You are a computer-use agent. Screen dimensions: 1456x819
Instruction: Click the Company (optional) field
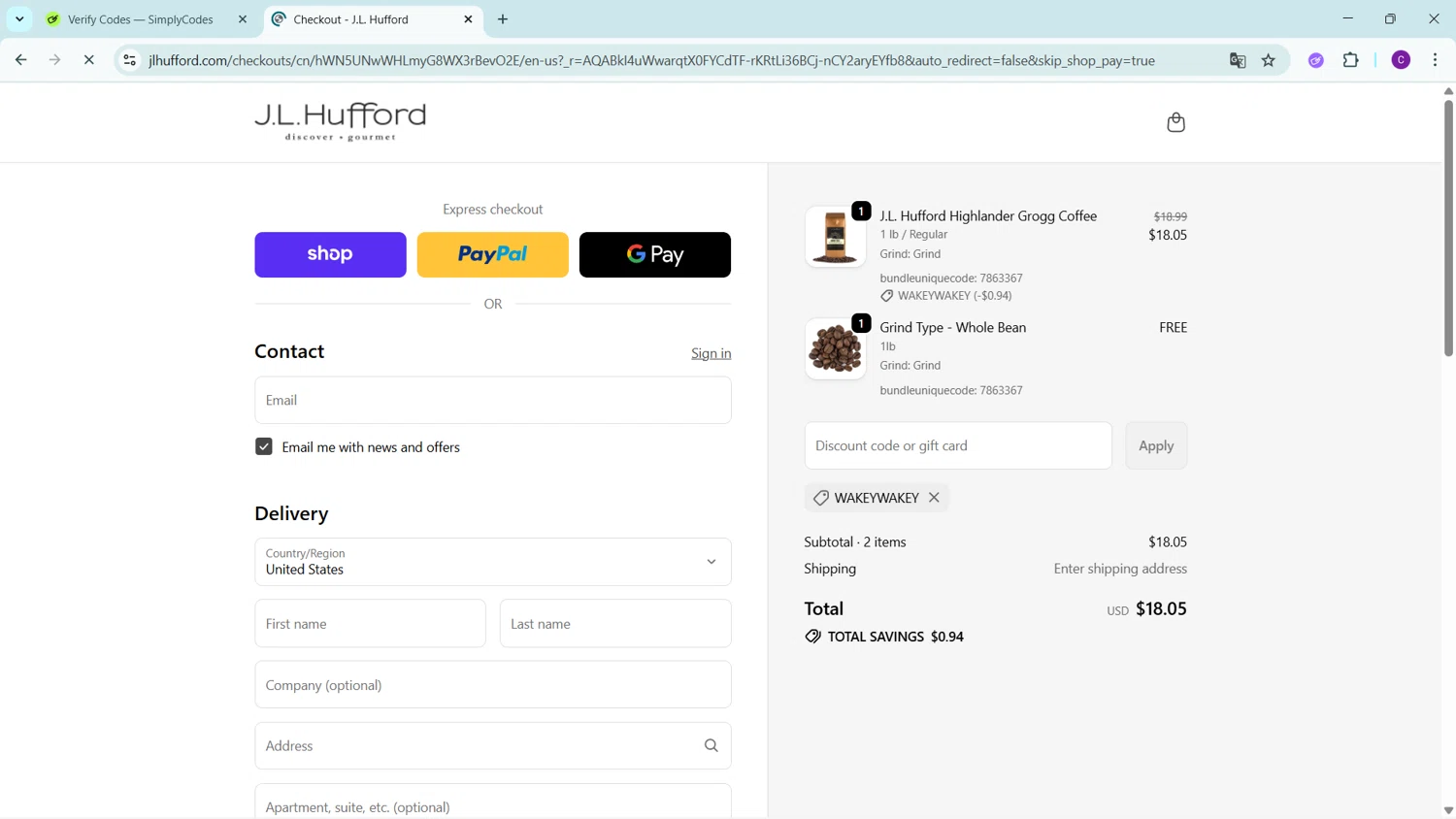tap(493, 685)
